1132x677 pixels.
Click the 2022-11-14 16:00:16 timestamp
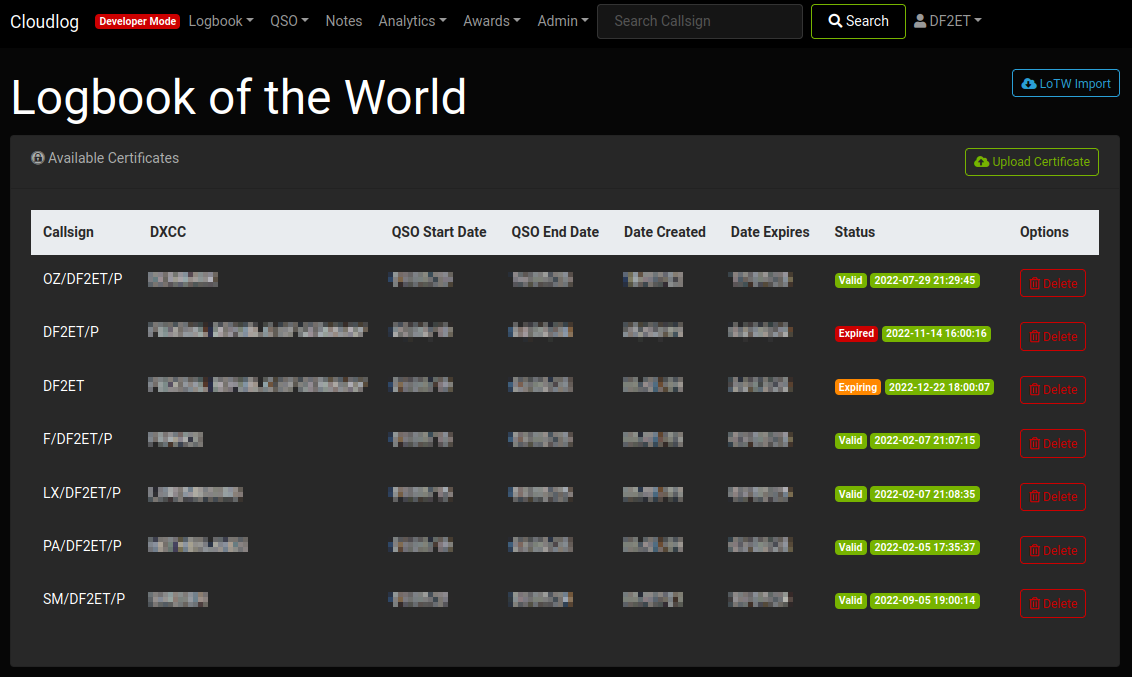pyautogui.click(x=936, y=333)
